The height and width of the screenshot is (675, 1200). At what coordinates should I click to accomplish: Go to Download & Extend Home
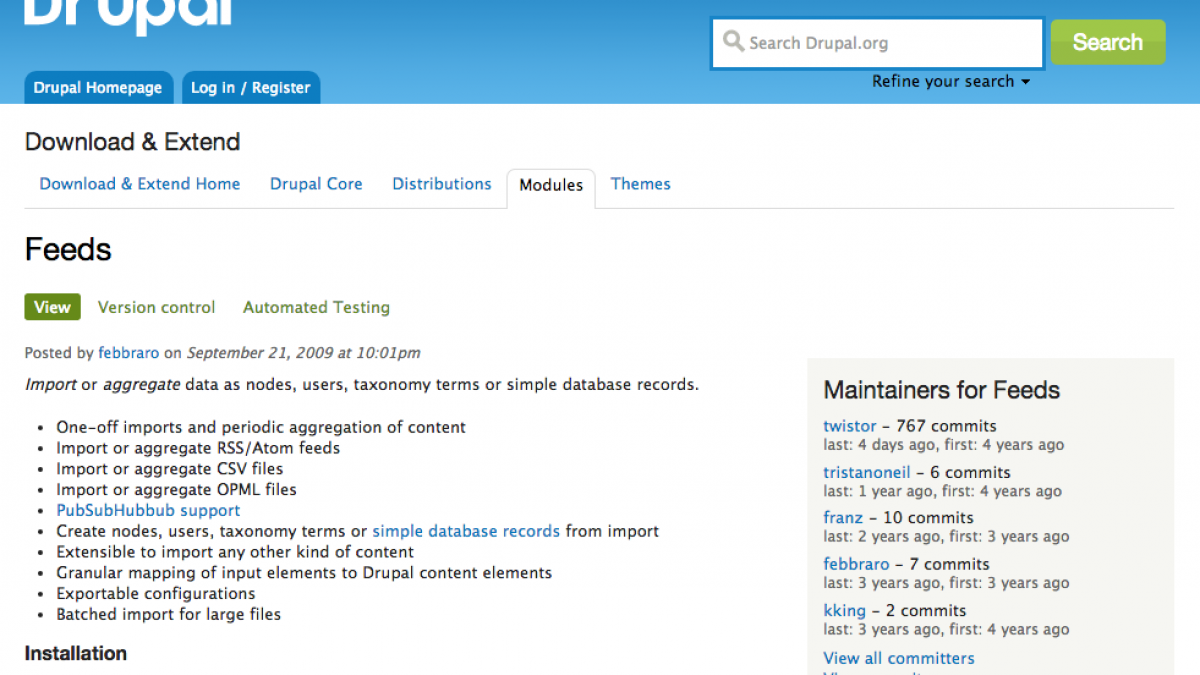point(140,184)
